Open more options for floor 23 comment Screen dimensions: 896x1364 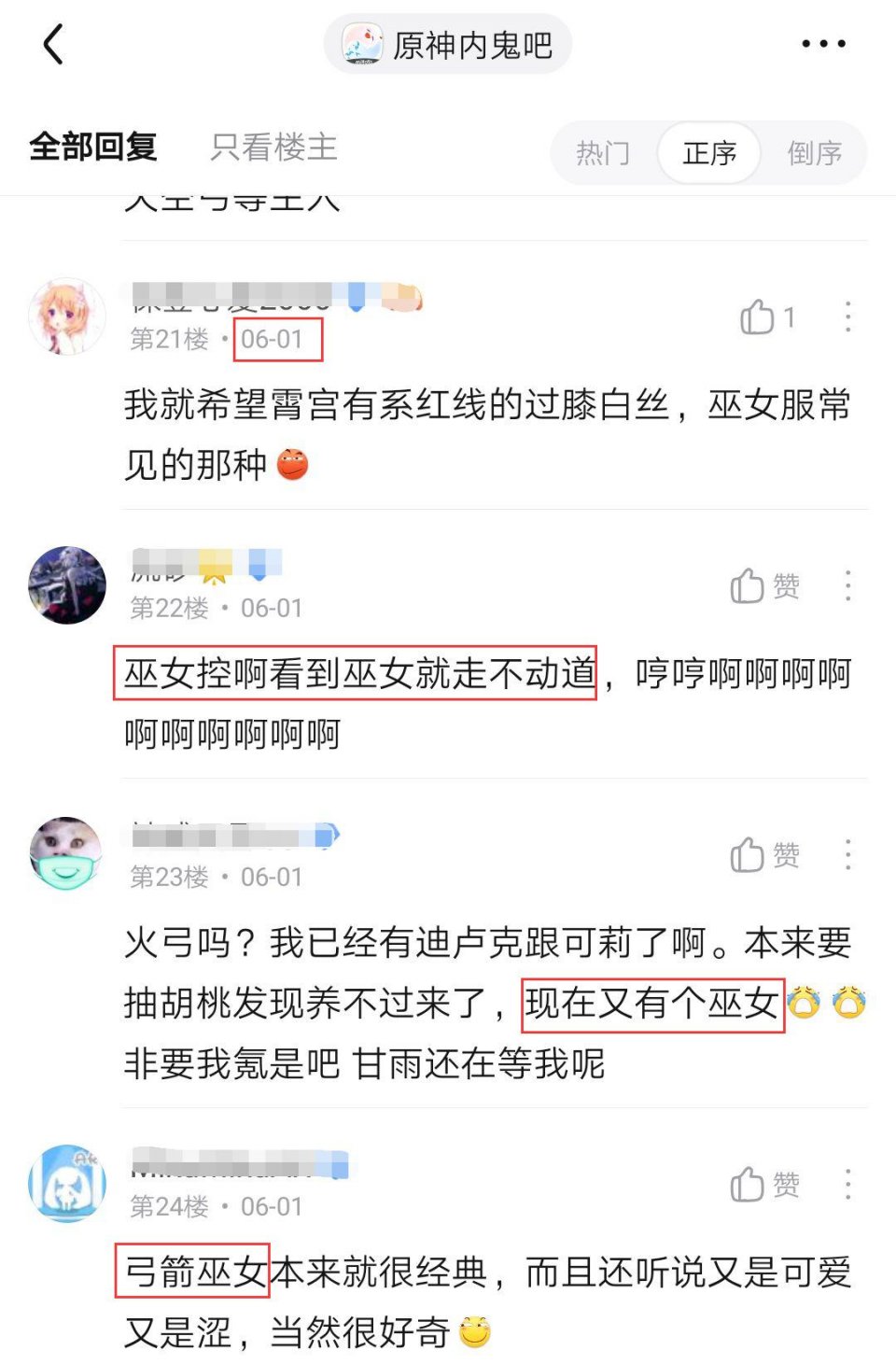pos(847,855)
